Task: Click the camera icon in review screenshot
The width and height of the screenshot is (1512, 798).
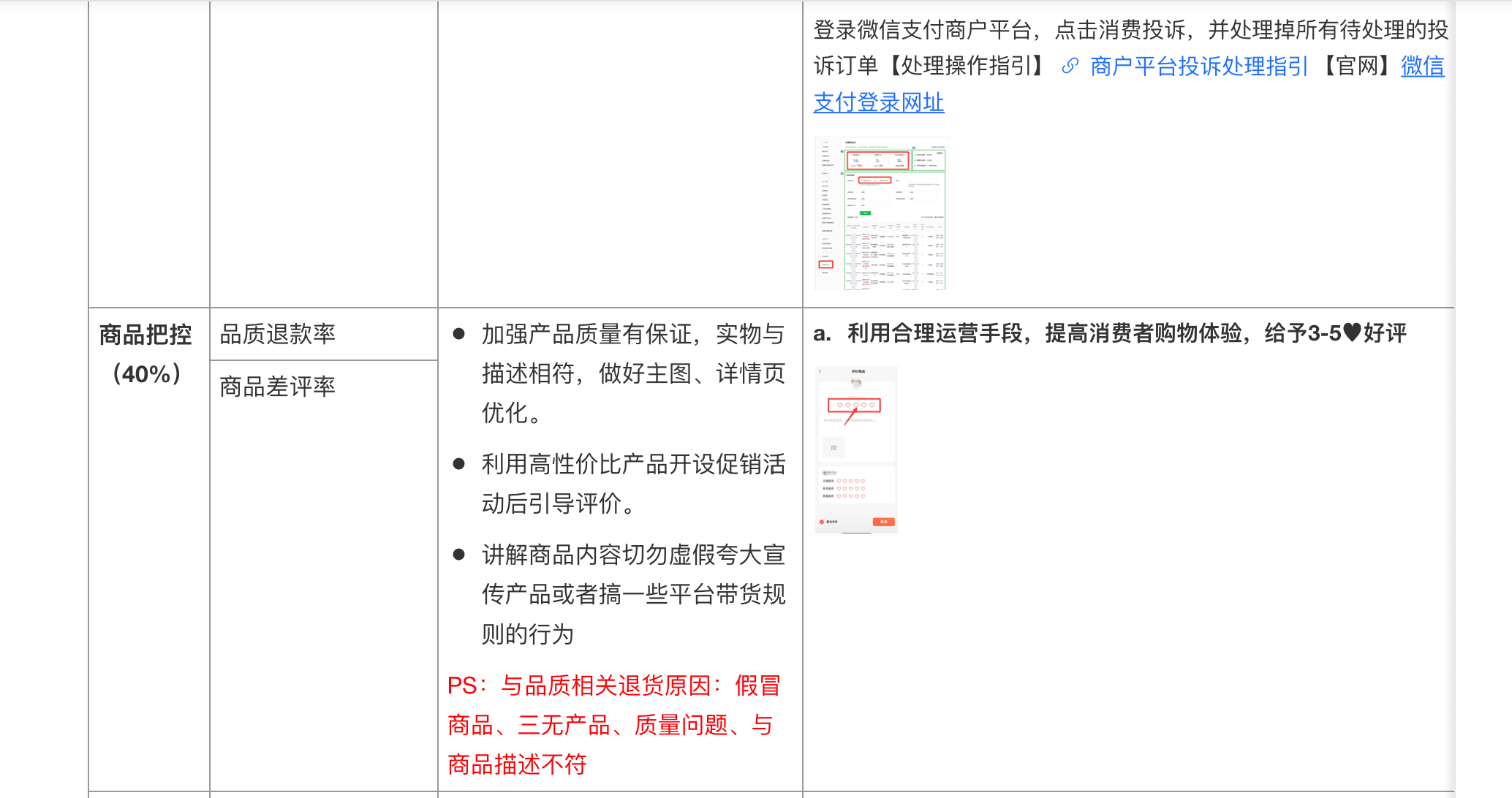Action: pyautogui.click(x=834, y=447)
